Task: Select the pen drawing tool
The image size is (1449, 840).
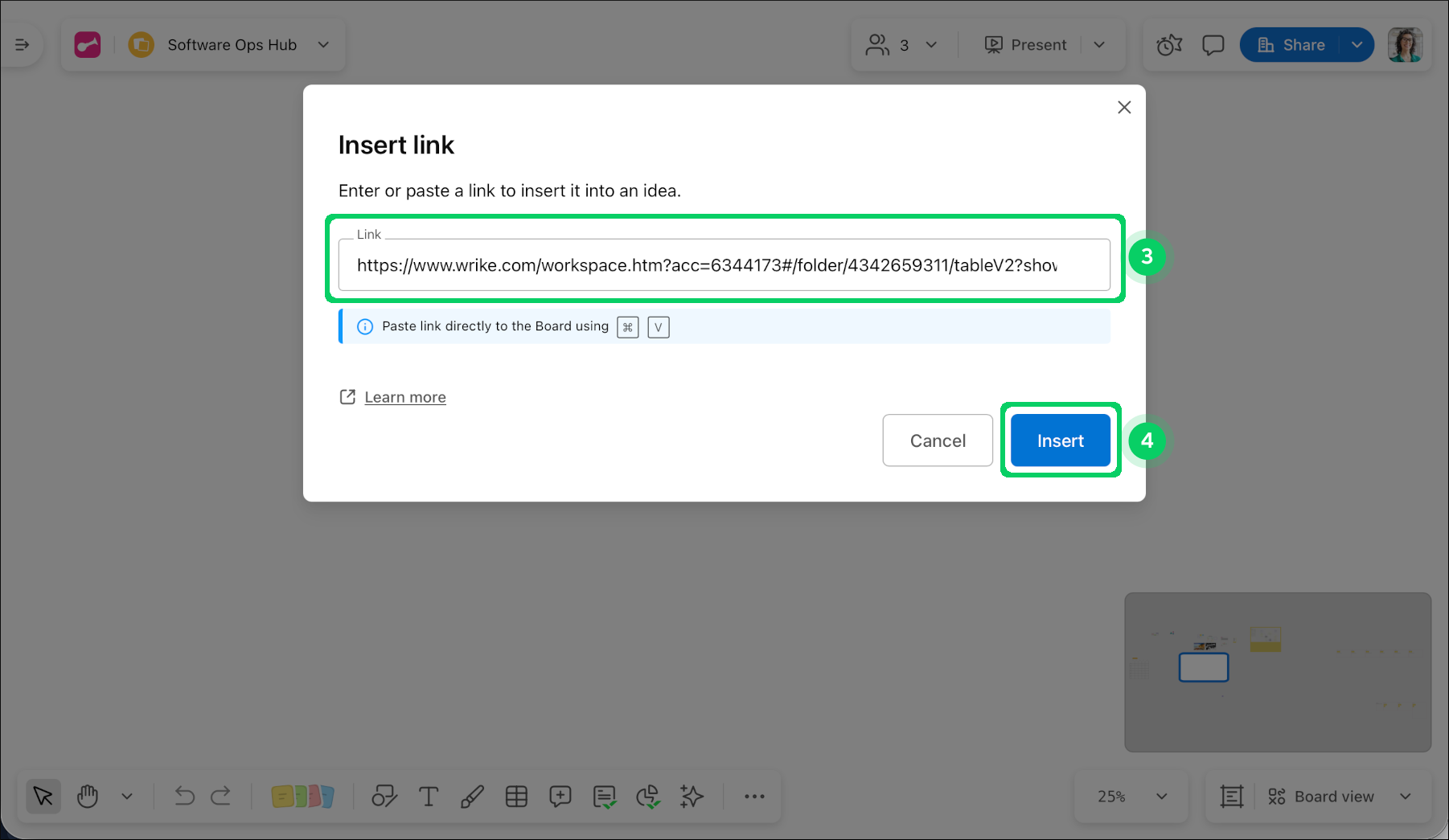Action: point(472,797)
